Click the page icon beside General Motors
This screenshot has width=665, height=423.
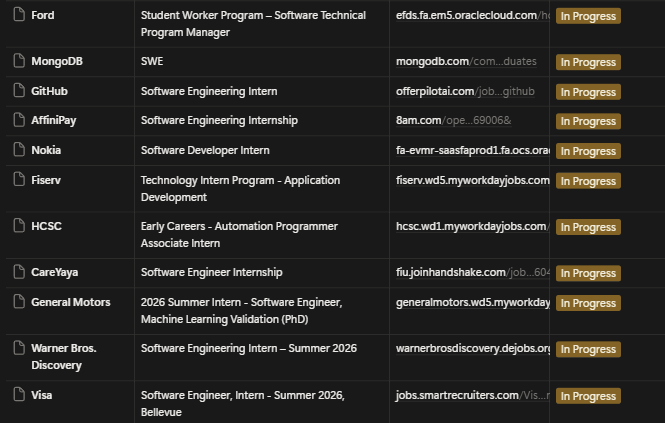coord(19,301)
